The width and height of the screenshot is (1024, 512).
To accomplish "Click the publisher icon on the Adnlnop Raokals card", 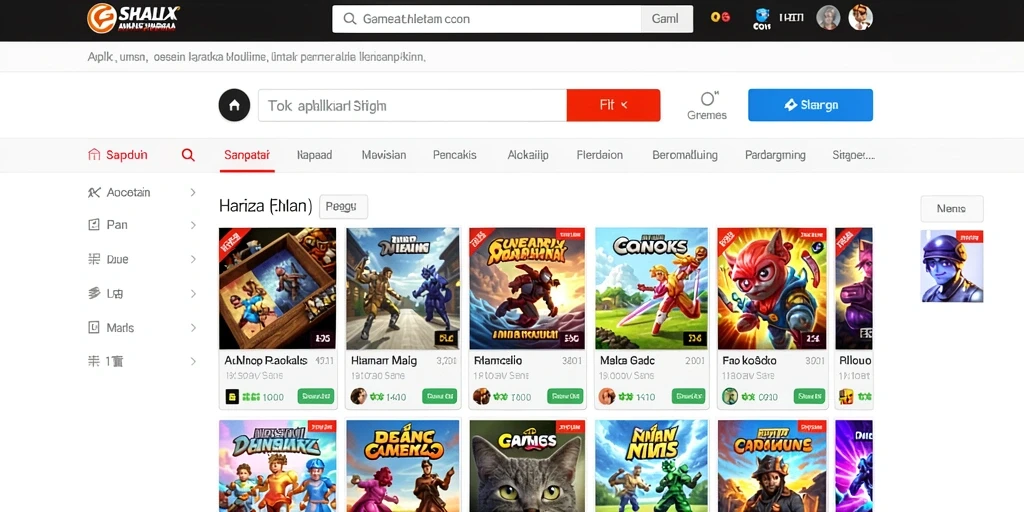I will [x=232, y=396].
